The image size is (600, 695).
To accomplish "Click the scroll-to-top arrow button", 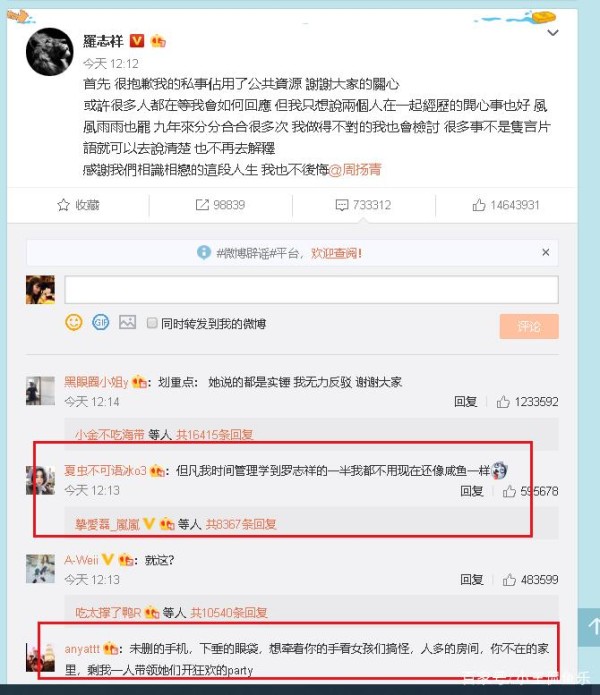I will pyautogui.click(x=590, y=627).
